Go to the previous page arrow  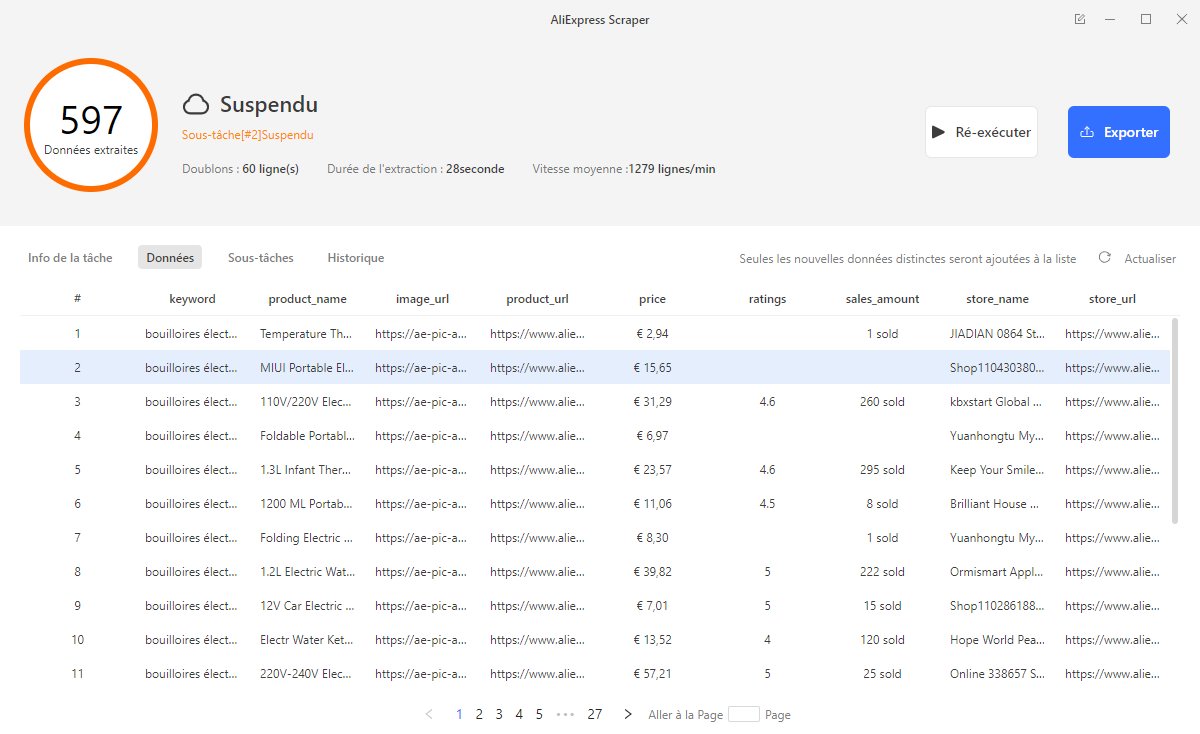pyautogui.click(x=429, y=714)
